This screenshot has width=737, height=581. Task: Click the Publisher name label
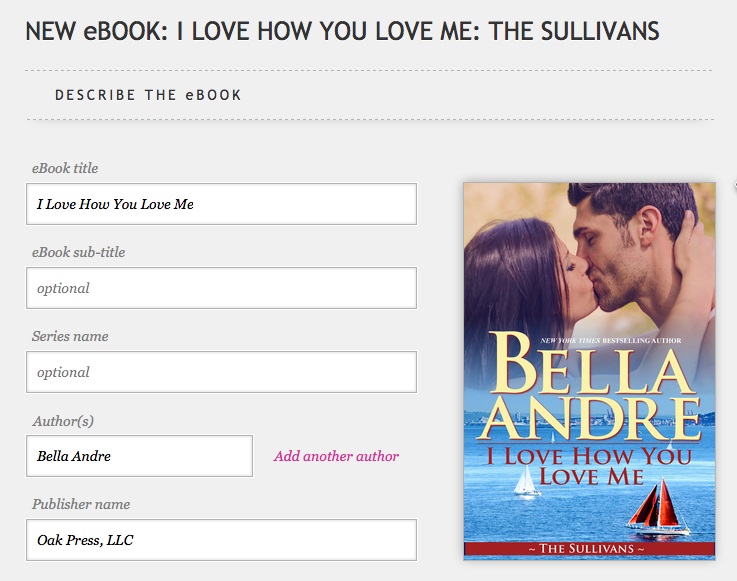tap(81, 504)
